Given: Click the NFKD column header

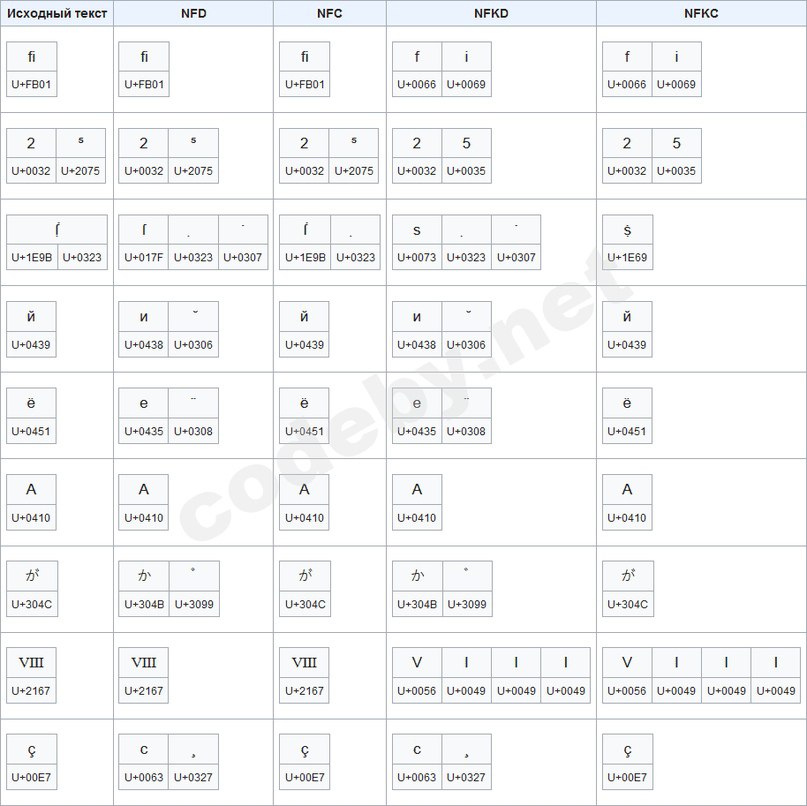Looking at the screenshot, I should point(491,13).
